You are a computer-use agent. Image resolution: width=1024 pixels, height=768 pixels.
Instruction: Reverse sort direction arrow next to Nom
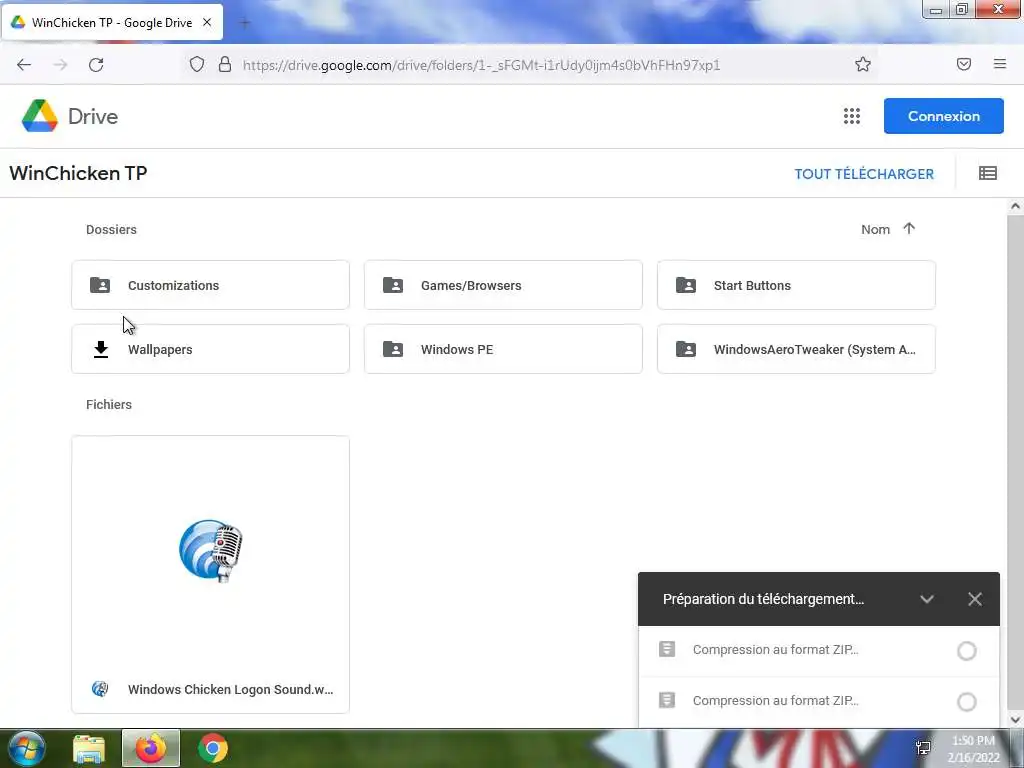pyautogui.click(x=909, y=229)
